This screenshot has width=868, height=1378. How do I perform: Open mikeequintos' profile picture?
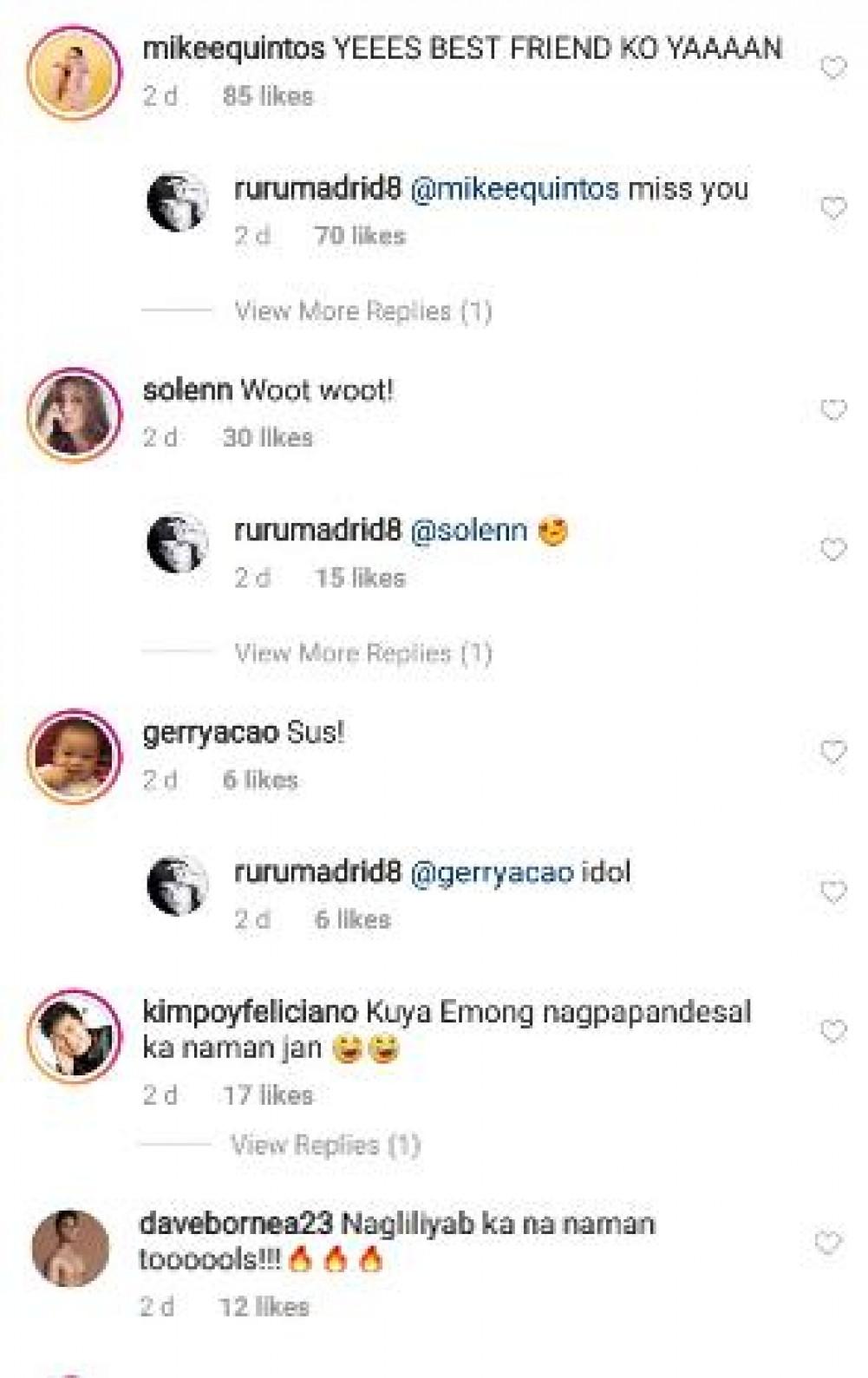(74, 71)
